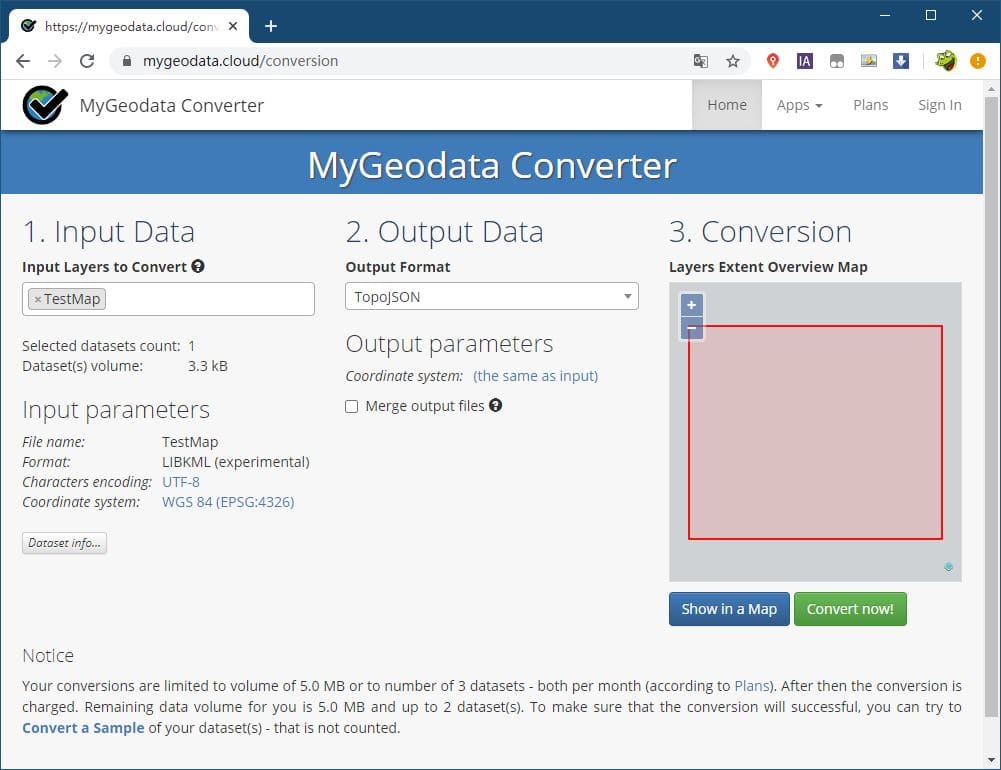Open help icon beside Input Layers to Convert
The image size is (1001, 770).
click(198, 266)
